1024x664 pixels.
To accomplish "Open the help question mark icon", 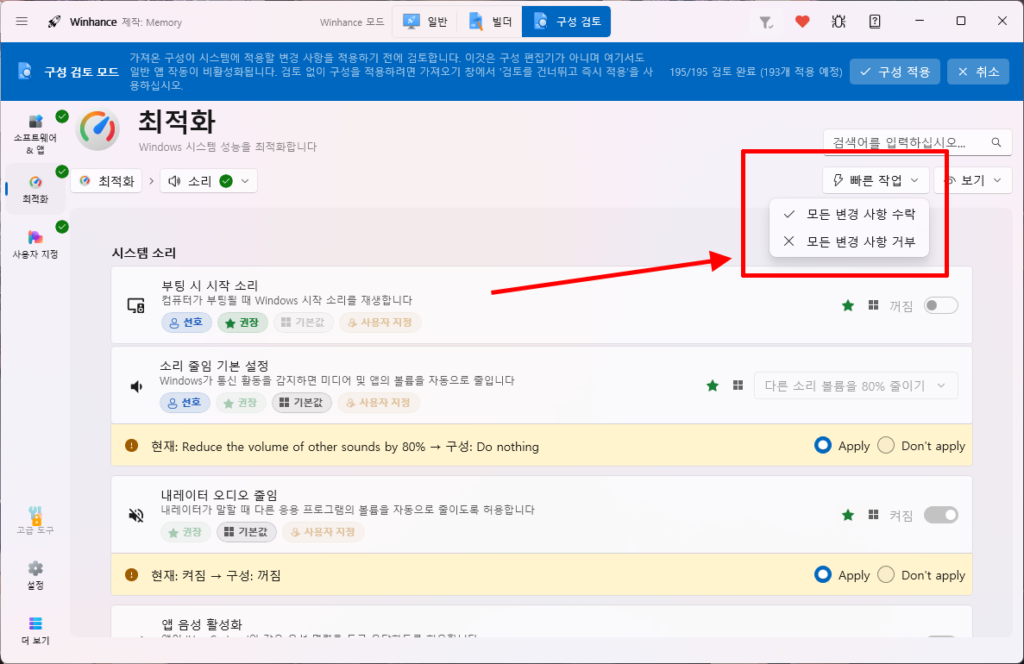I will tap(874, 22).
